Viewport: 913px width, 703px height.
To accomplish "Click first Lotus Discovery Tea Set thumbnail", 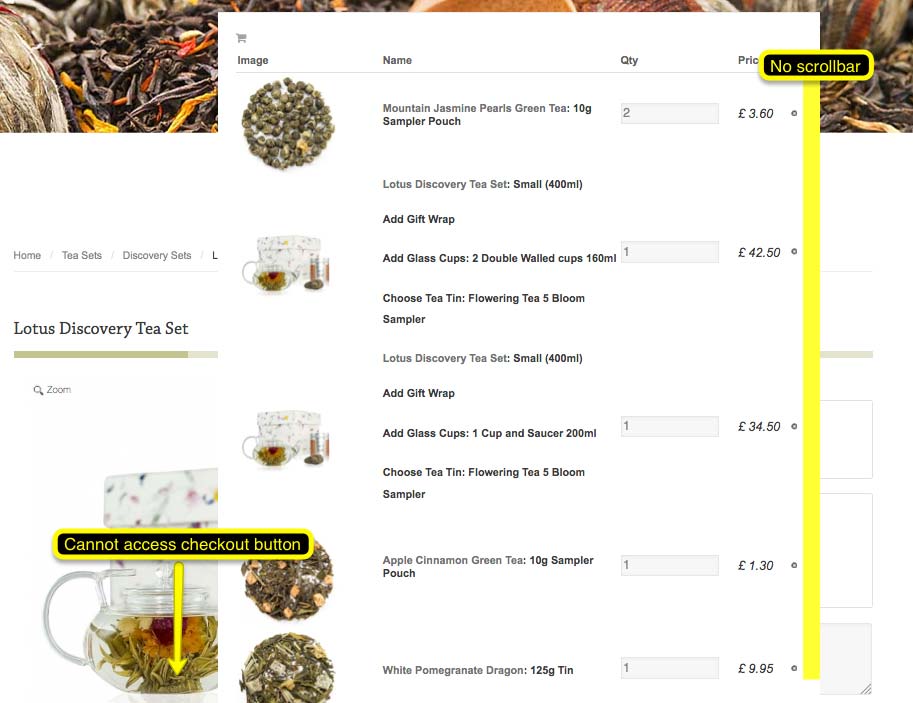I will click(286, 263).
